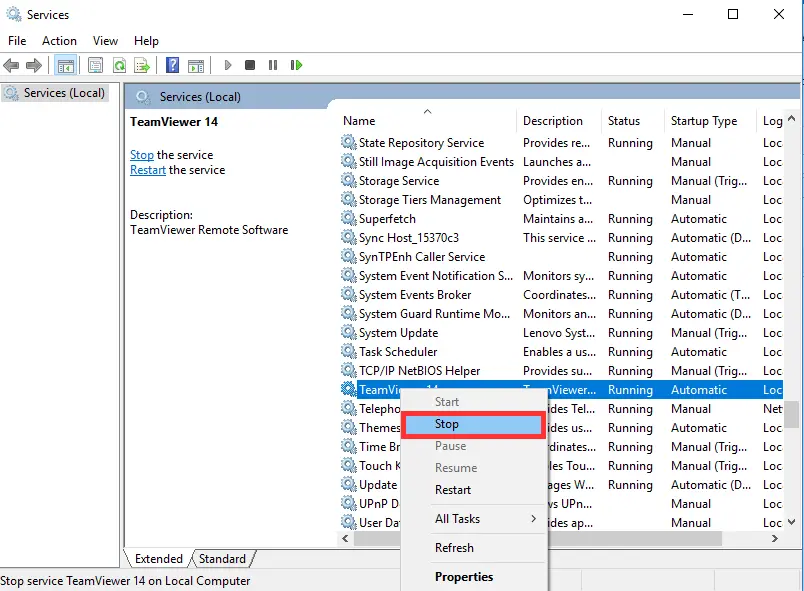Viewport: 804px width, 591px height.
Task: Sort by the Name column header
Action: coord(428,121)
